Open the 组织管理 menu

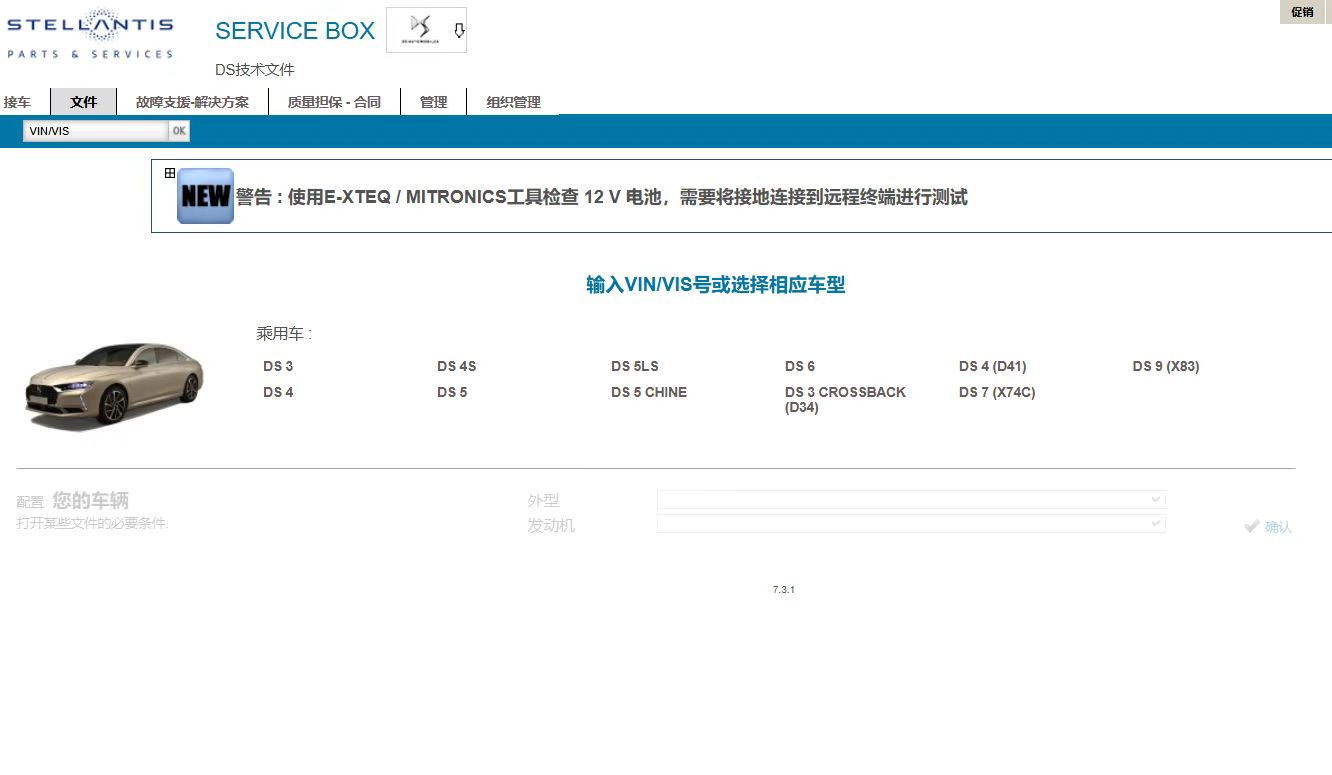(513, 102)
